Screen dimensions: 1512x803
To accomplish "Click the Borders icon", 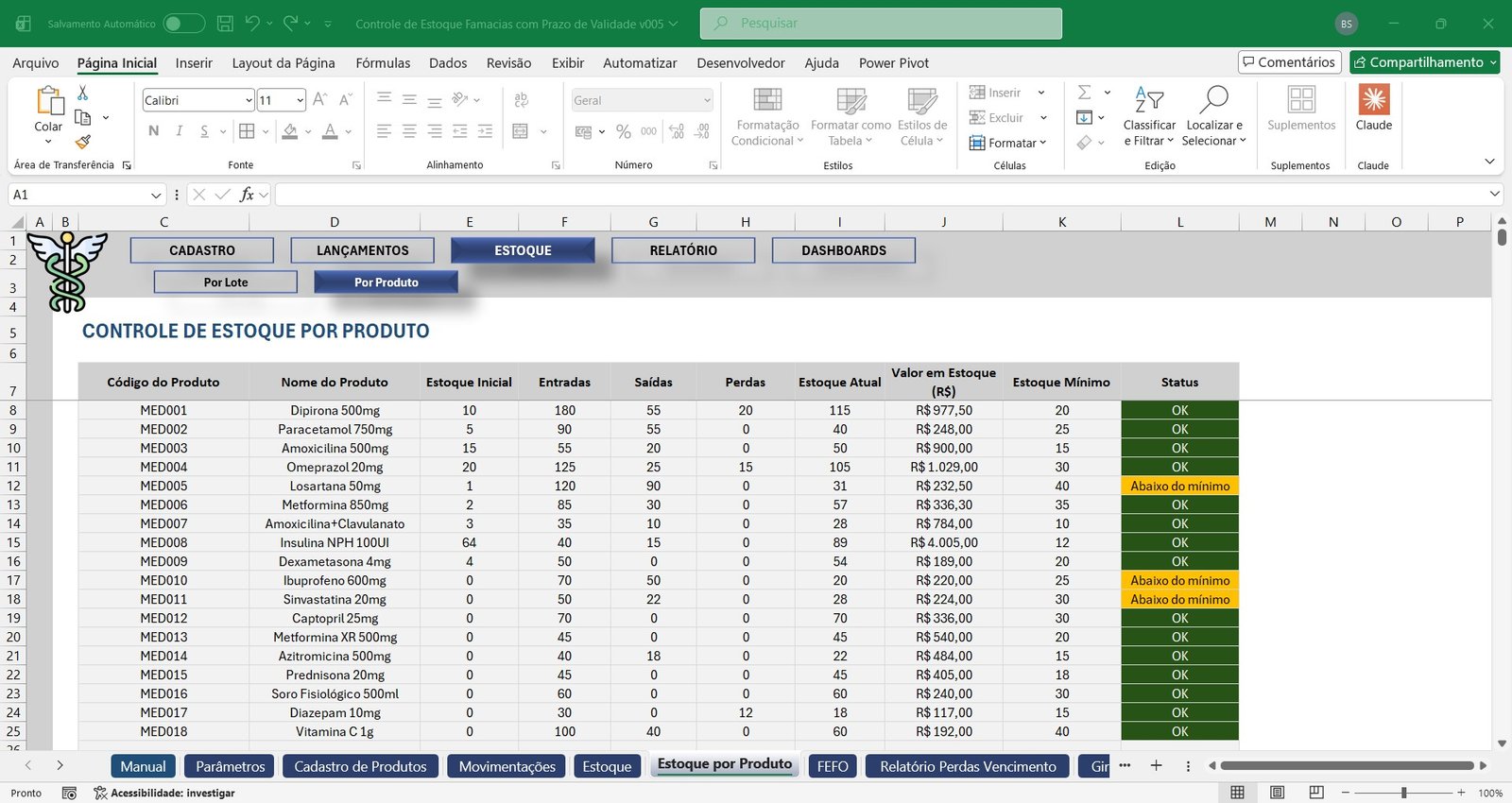I will click(x=247, y=131).
